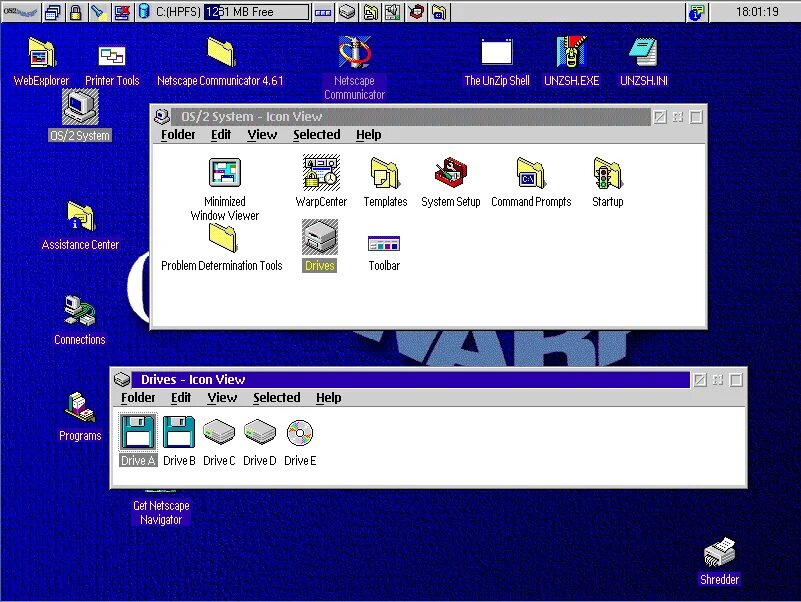Click the flashlight find icon
This screenshot has height=602, width=801.
(98, 12)
